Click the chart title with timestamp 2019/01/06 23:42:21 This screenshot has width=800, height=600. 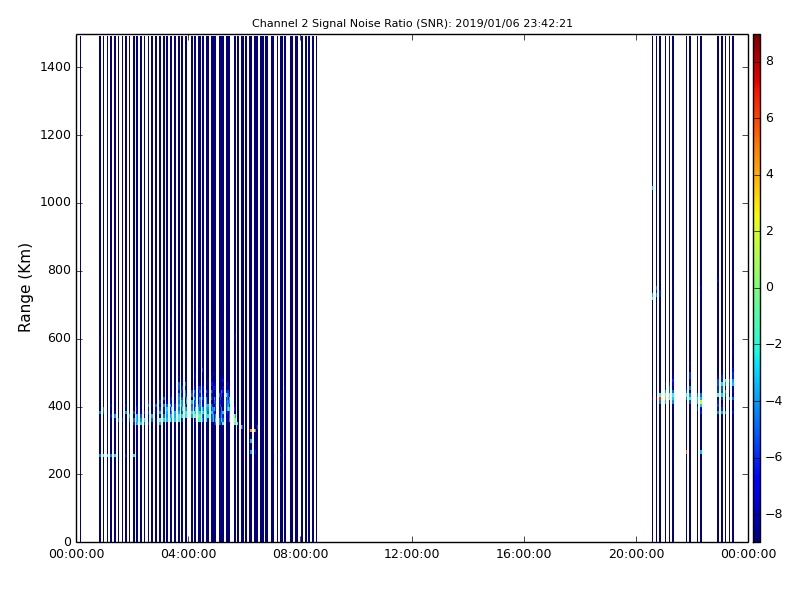coord(412,23)
